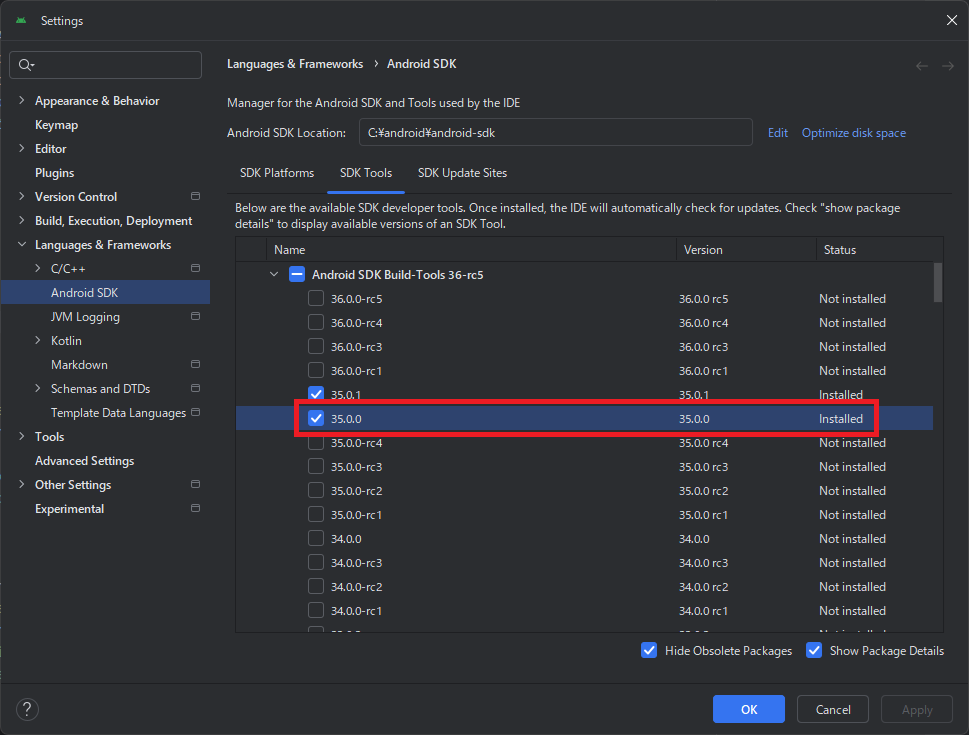
Task: Uncheck the 35.0.1 build tools checkbox
Action: [x=316, y=395]
